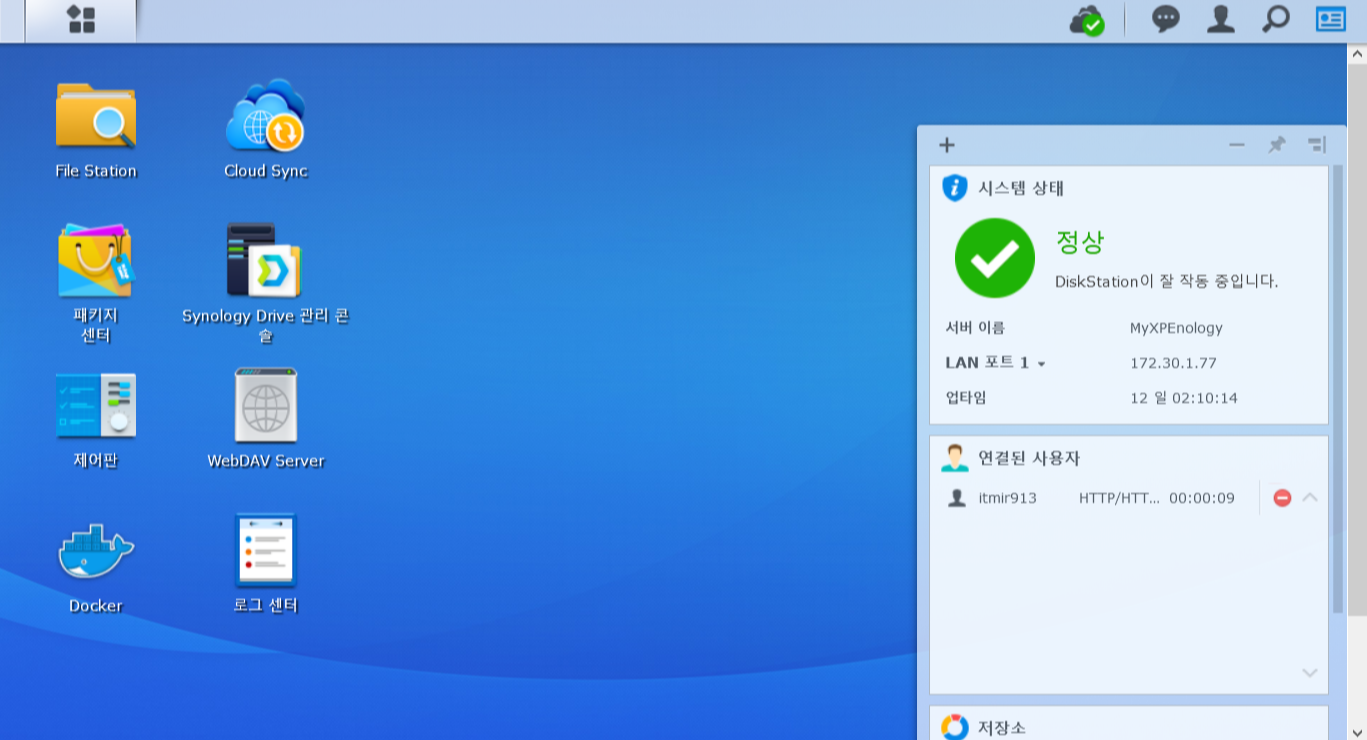Viewport: 1367px width, 740px height.
Task: Open notifications speech bubble icon
Action: click(1165, 19)
